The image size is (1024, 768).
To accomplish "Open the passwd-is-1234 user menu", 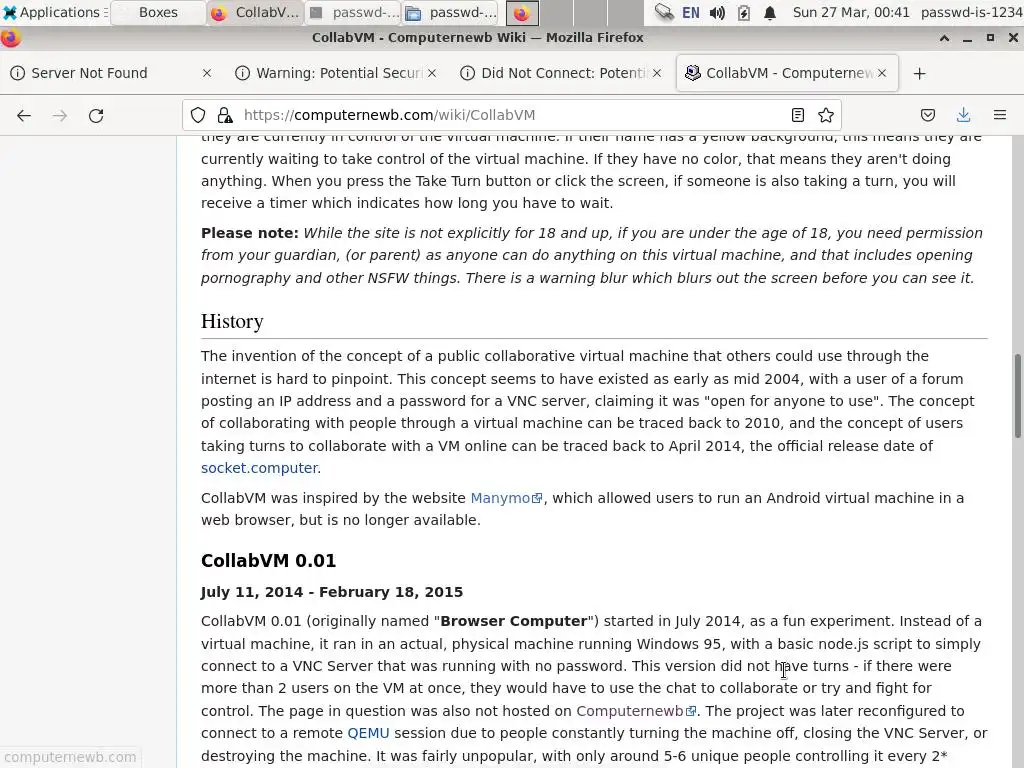I will click(x=971, y=12).
